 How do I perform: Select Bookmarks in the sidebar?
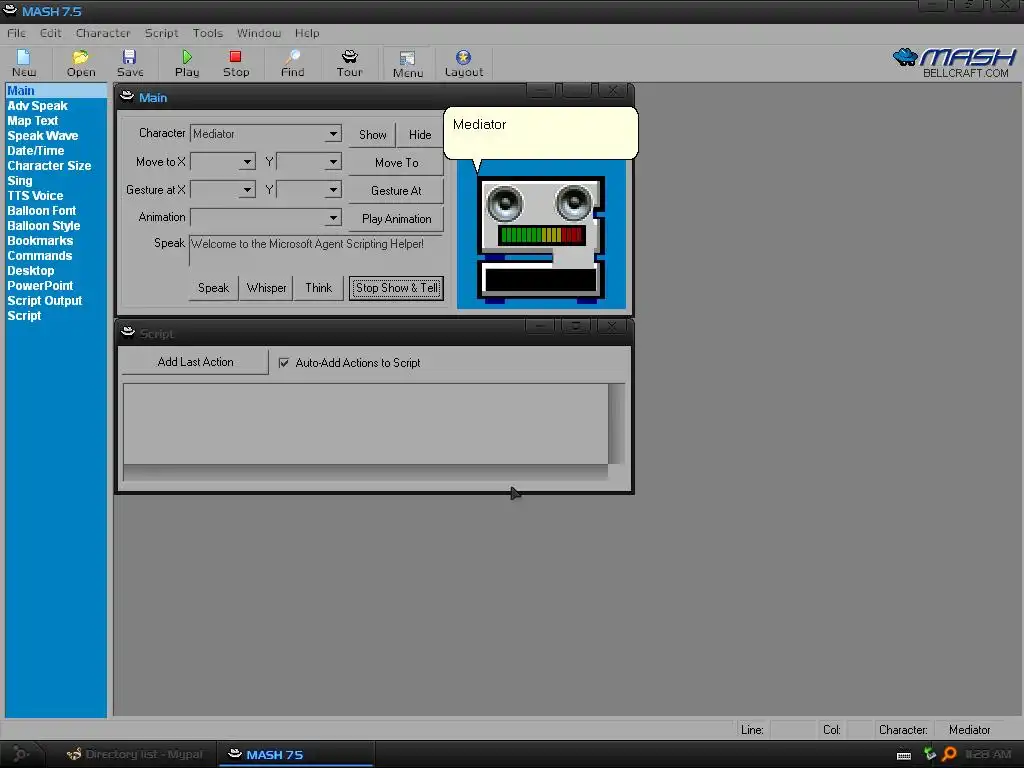coord(40,241)
